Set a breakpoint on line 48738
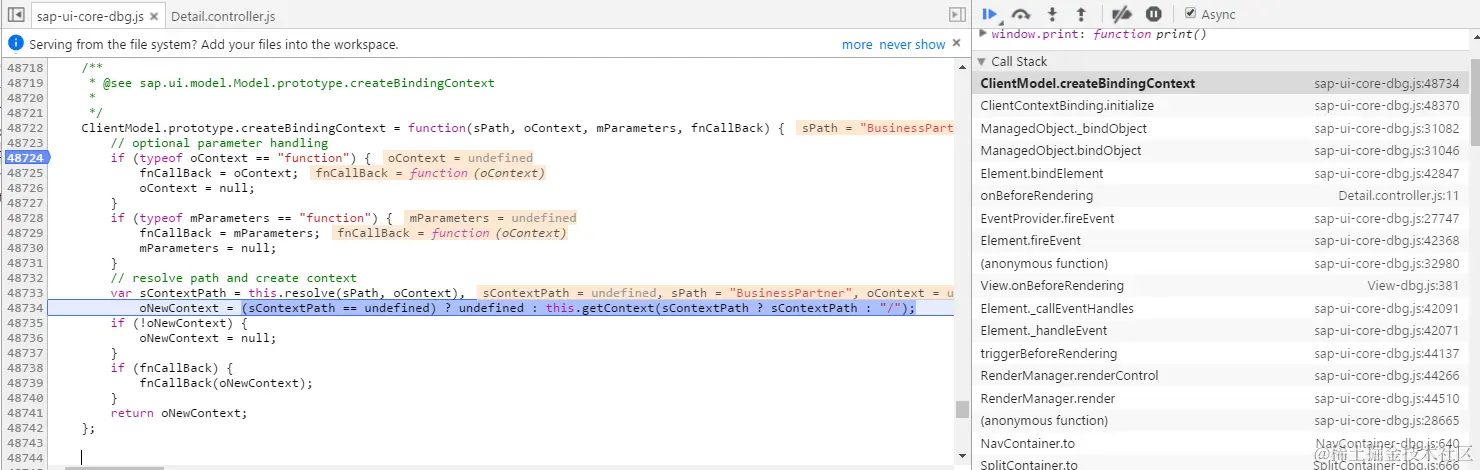The width and height of the screenshot is (1480, 470). tap(25, 368)
